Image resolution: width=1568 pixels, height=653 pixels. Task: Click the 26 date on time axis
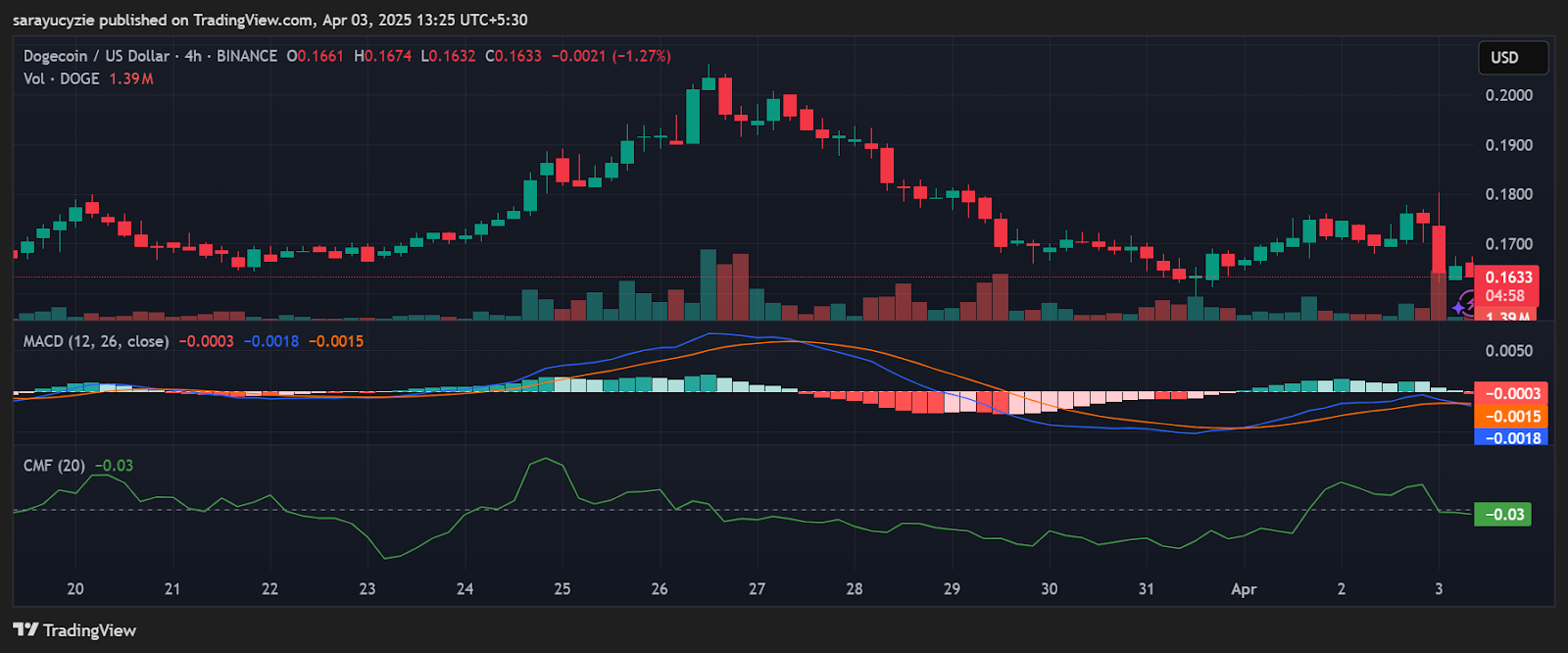pyautogui.click(x=660, y=589)
